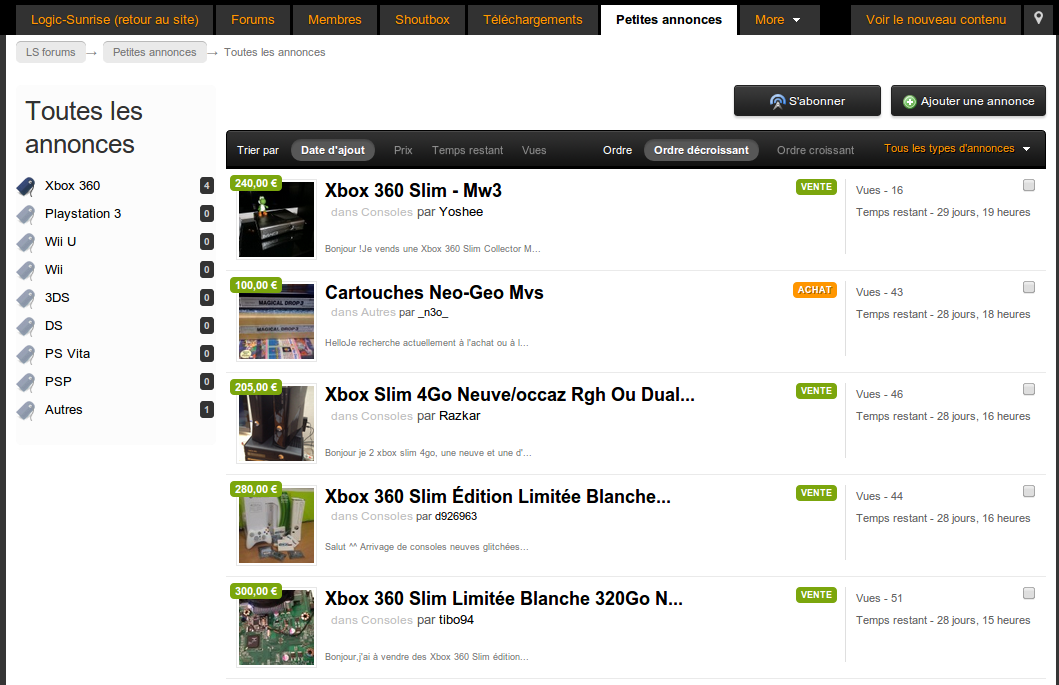Tick checkbox for Xbox 360 Slim - Mw3
The width and height of the screenshot is (1059, 685).
coord(1029,185)
